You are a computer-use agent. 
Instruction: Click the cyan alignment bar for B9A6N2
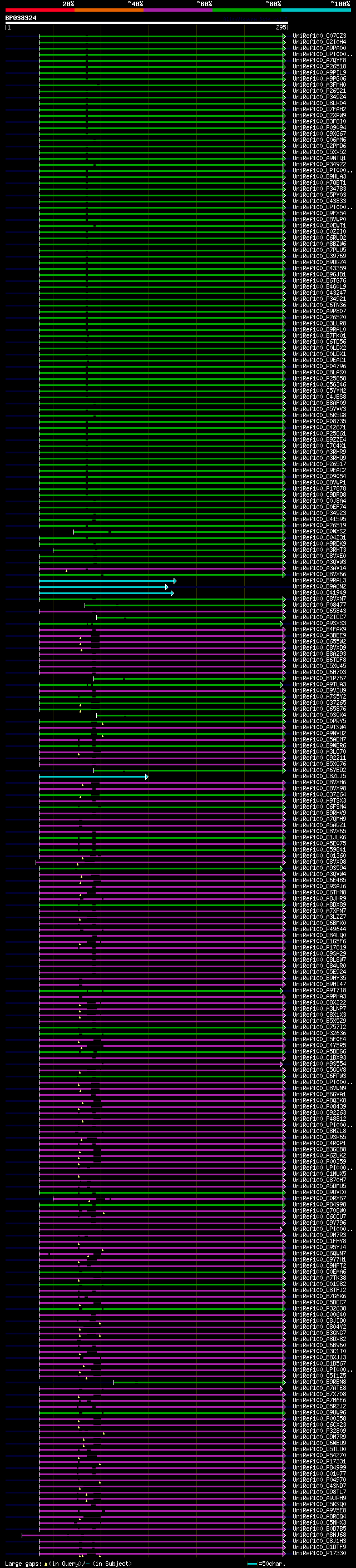103,587
